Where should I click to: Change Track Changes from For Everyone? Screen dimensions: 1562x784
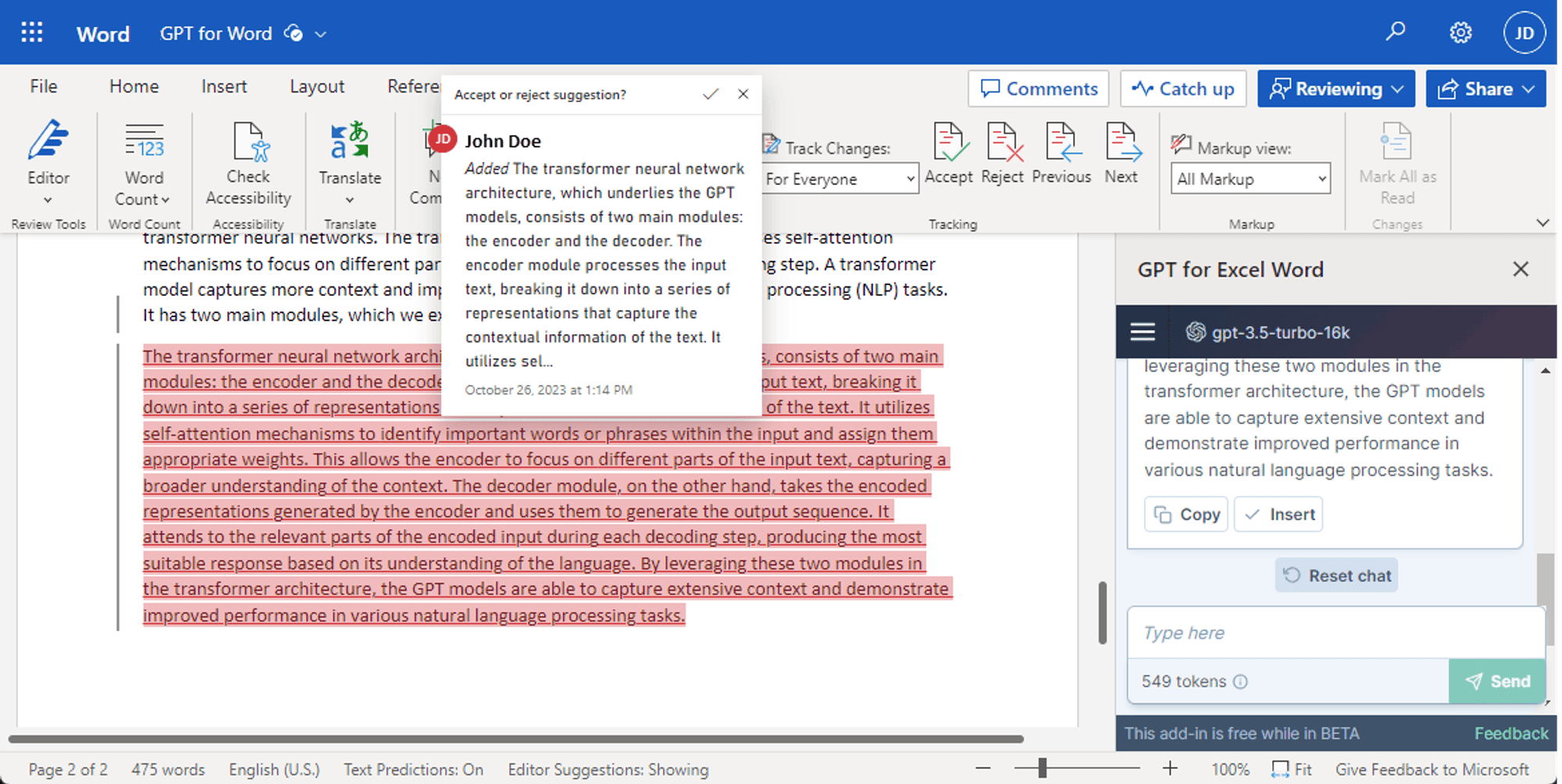coord(839,179)
